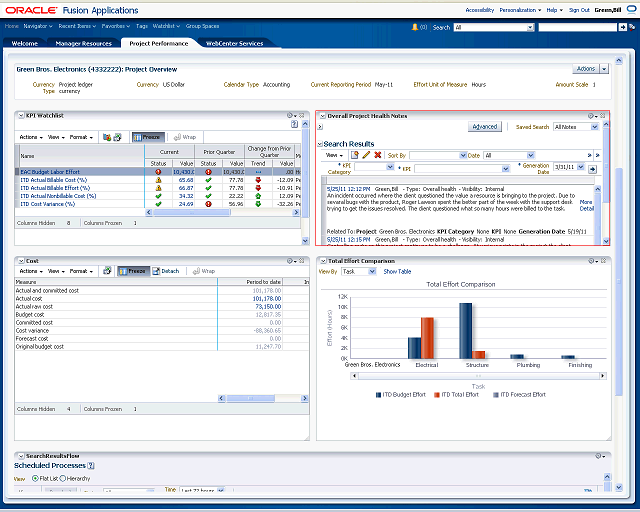Click the create note icon in Search Results
Viewport: 640px width, 512px height.
[355, 155]
